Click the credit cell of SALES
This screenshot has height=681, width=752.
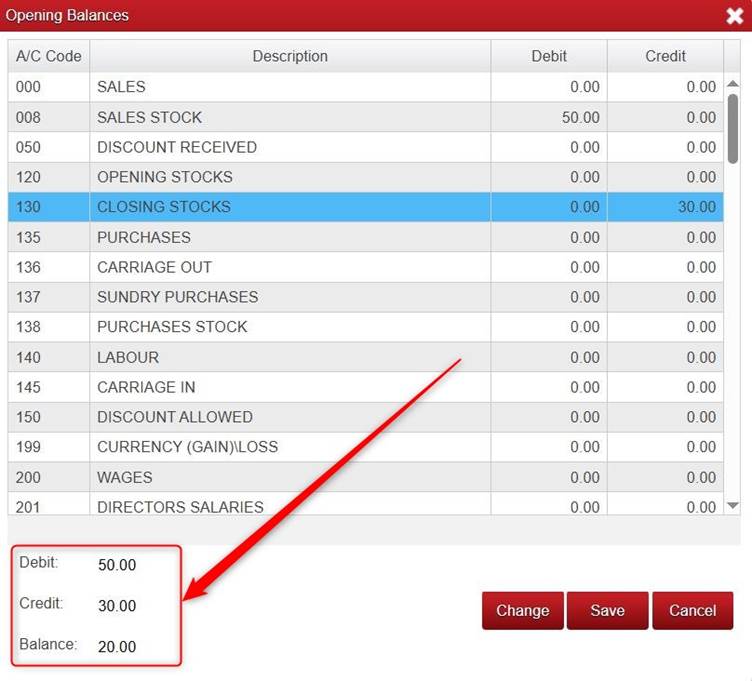pos(665,87)
